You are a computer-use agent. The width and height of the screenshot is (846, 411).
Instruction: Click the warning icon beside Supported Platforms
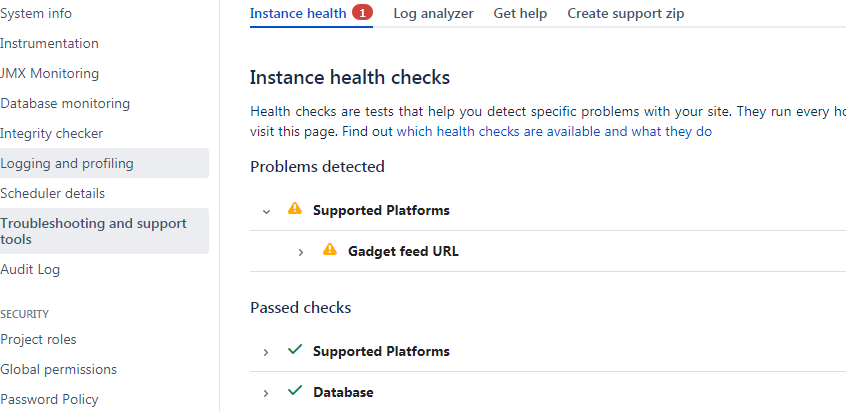(x=295, y=209)
